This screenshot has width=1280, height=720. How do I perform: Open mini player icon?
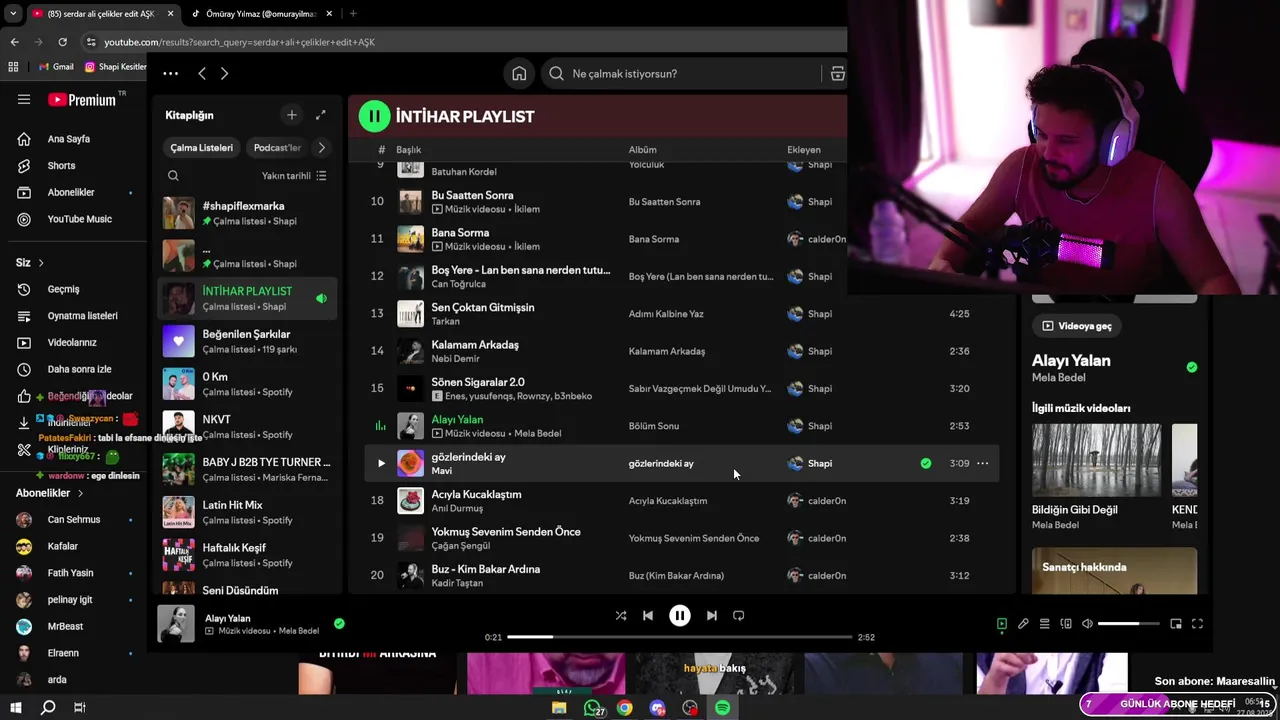[1176, 624]
